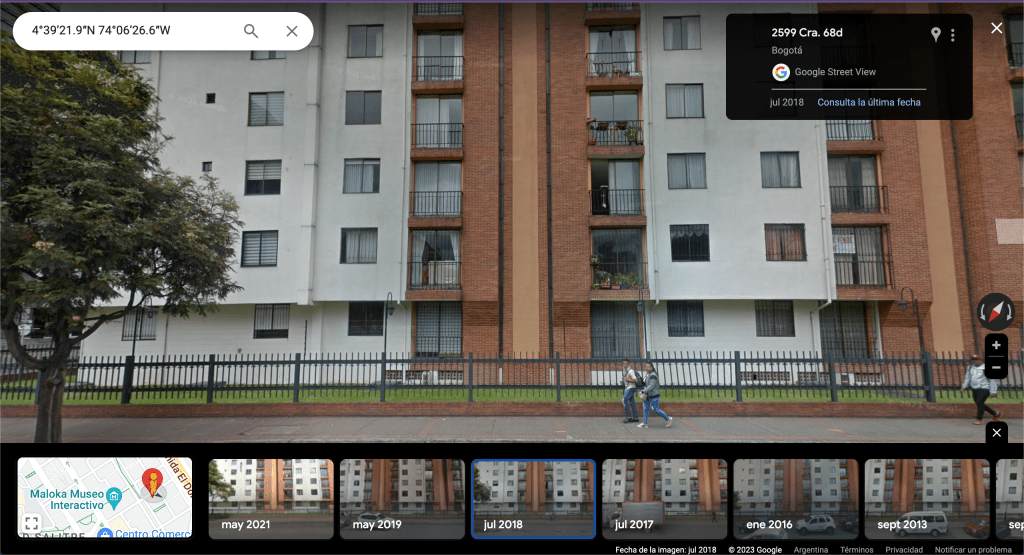The height and width of the screenshot is (555, 1024).
Task: Click the location pin icon in address card
Action: [935, 35]
